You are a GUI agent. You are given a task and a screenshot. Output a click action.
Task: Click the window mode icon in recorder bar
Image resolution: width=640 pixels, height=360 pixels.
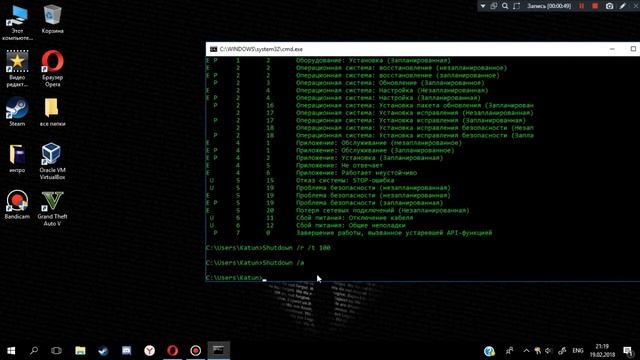494,6
